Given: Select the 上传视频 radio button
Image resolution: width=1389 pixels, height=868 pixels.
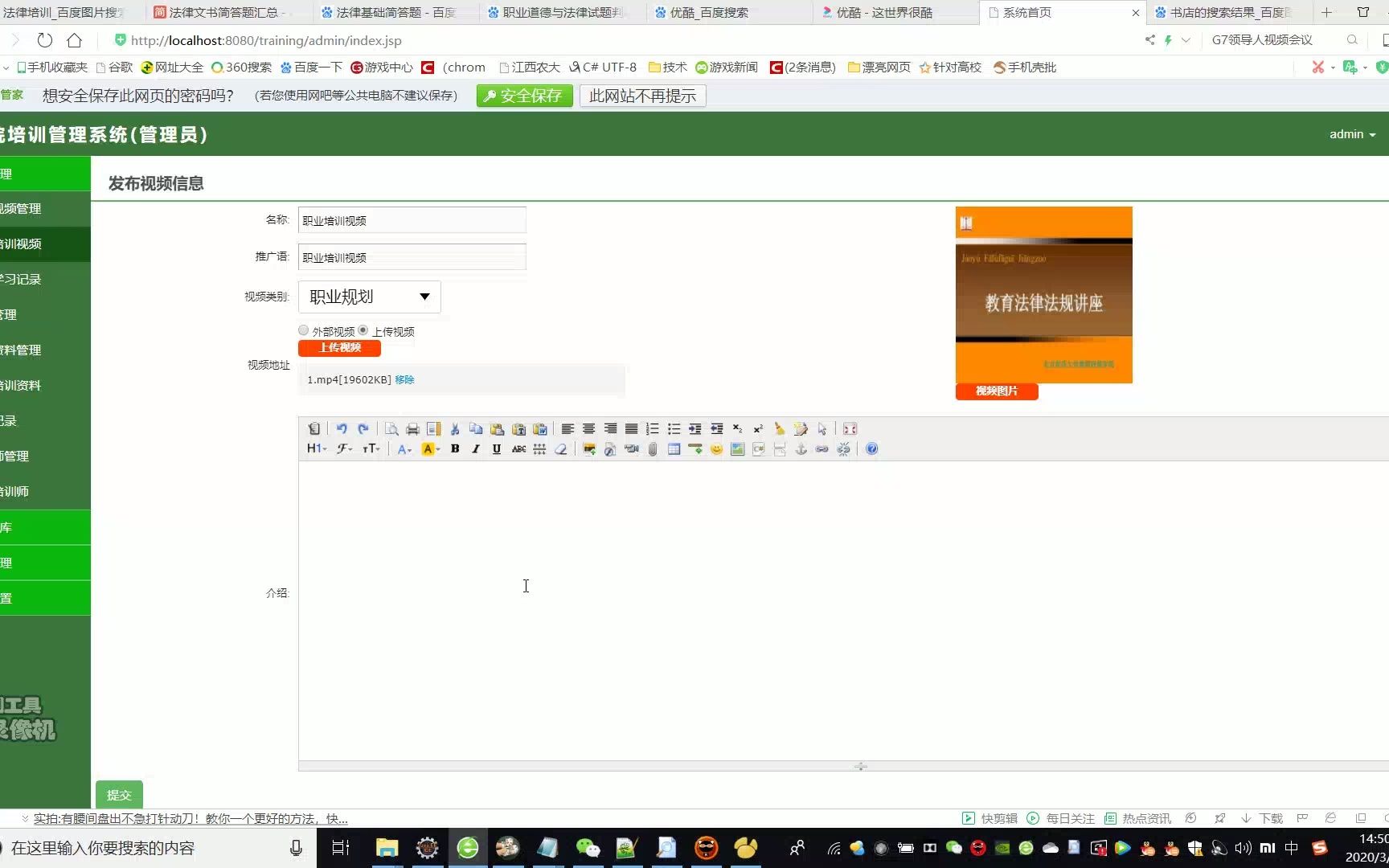Looking at the screenshot, I should [x=363, y=330].
